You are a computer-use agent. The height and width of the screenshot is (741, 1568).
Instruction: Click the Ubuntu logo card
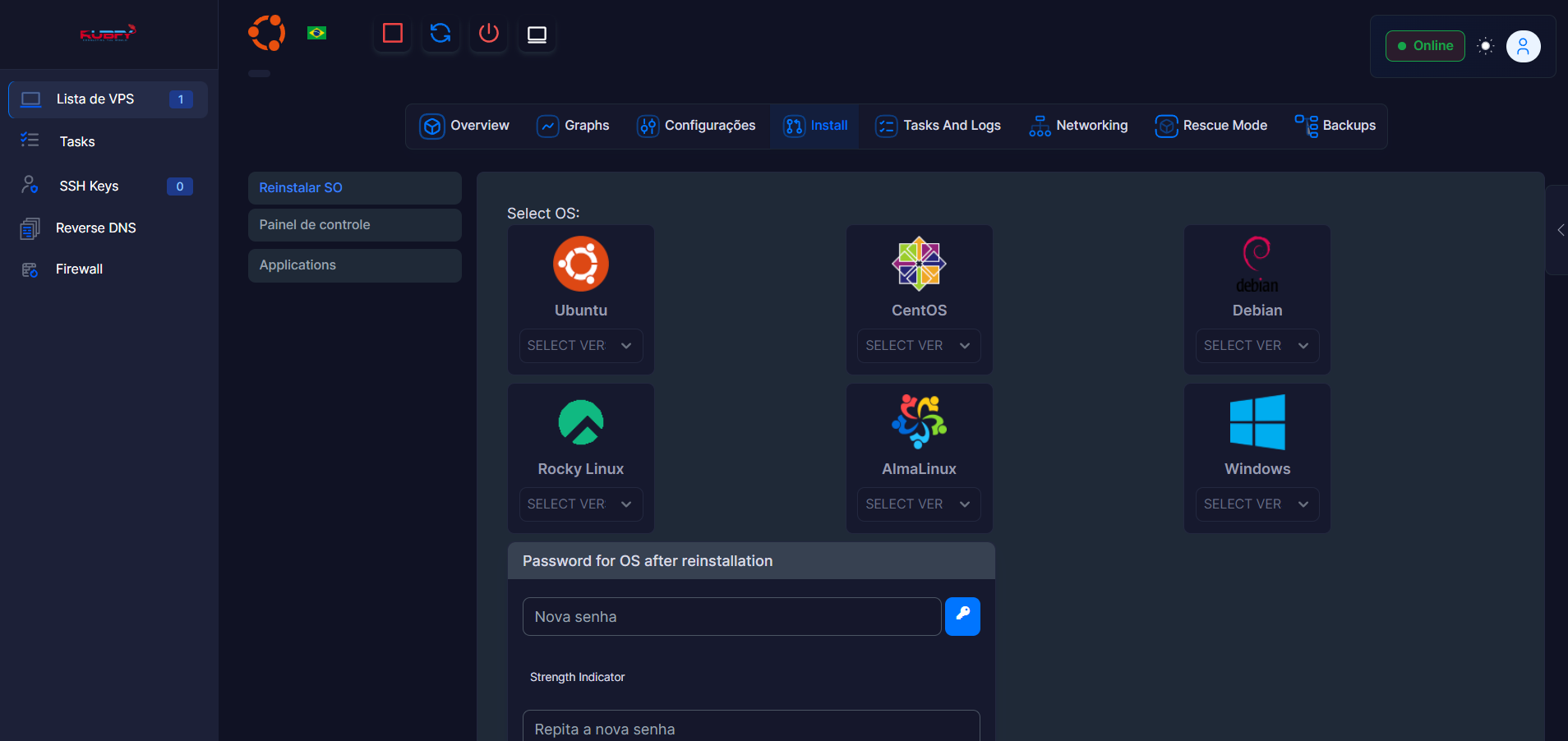coord(581,264)
